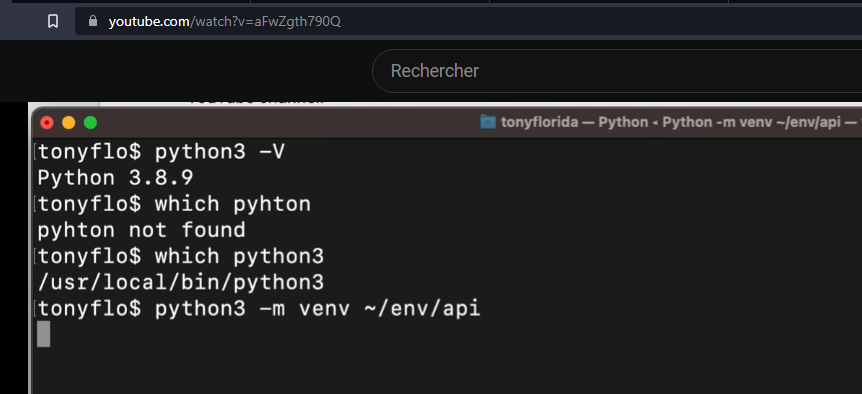The width and height of the screenshot is (862, 394).
Task: Click the folder icon in terminal title
Action: (x=488, y=122)
